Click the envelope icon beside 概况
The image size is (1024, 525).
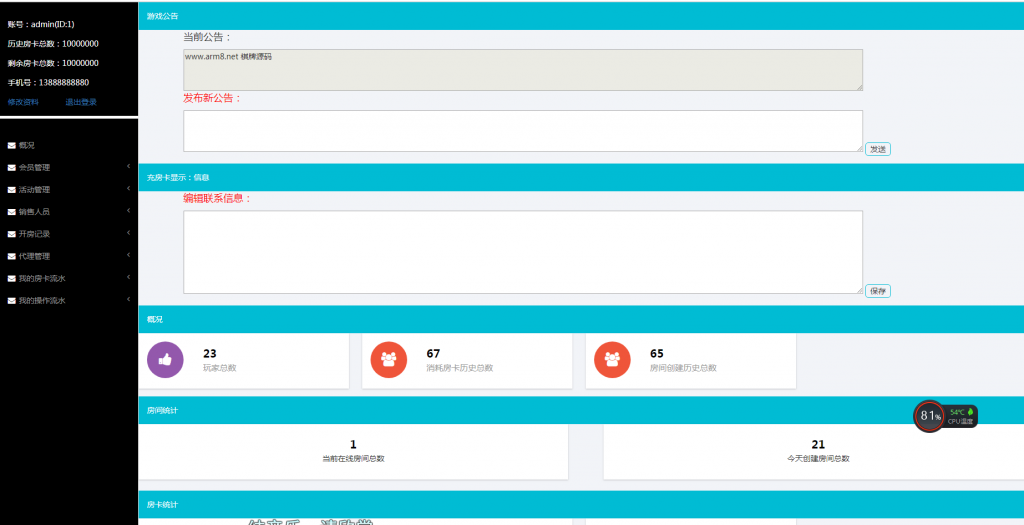[12, 146]
